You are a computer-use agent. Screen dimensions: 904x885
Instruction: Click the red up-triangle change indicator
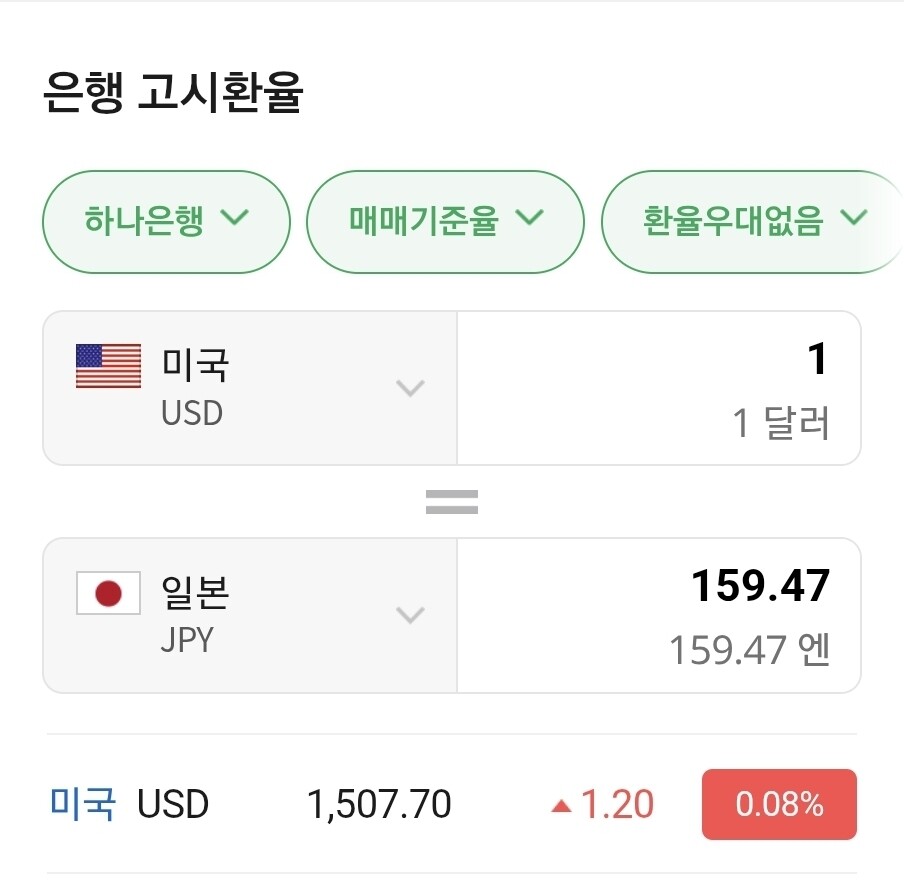tap(561, 804)
